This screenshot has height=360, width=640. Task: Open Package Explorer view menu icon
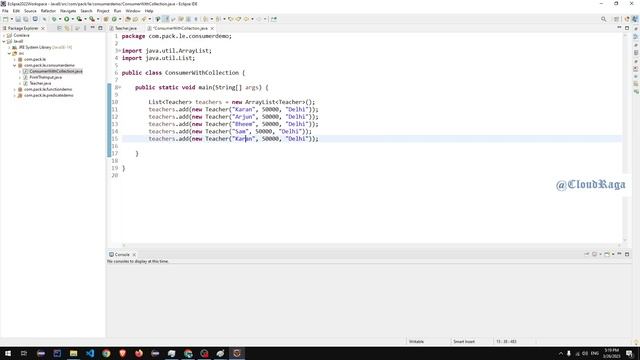[x=85, y=28]
